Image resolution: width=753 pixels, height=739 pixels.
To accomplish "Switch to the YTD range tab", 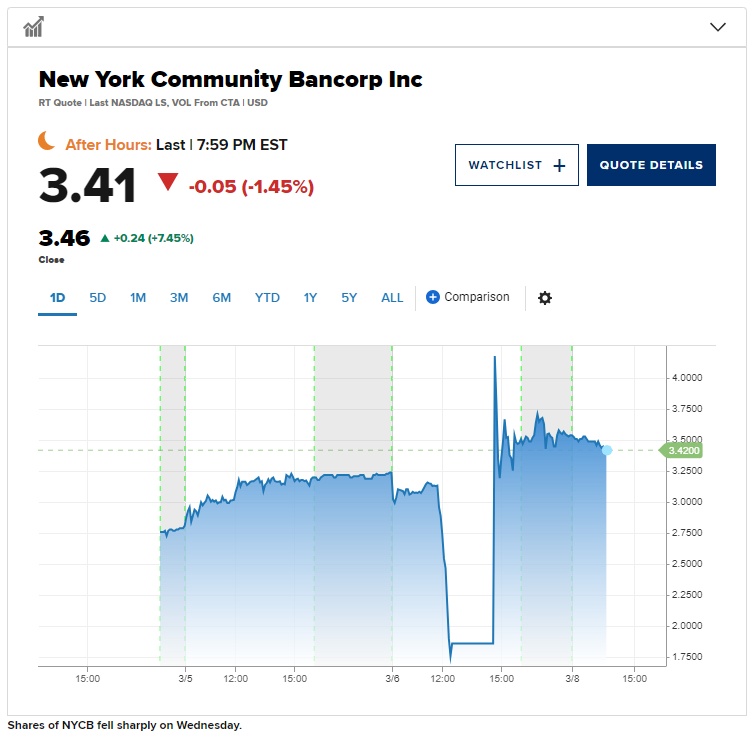I will (267, 298).
